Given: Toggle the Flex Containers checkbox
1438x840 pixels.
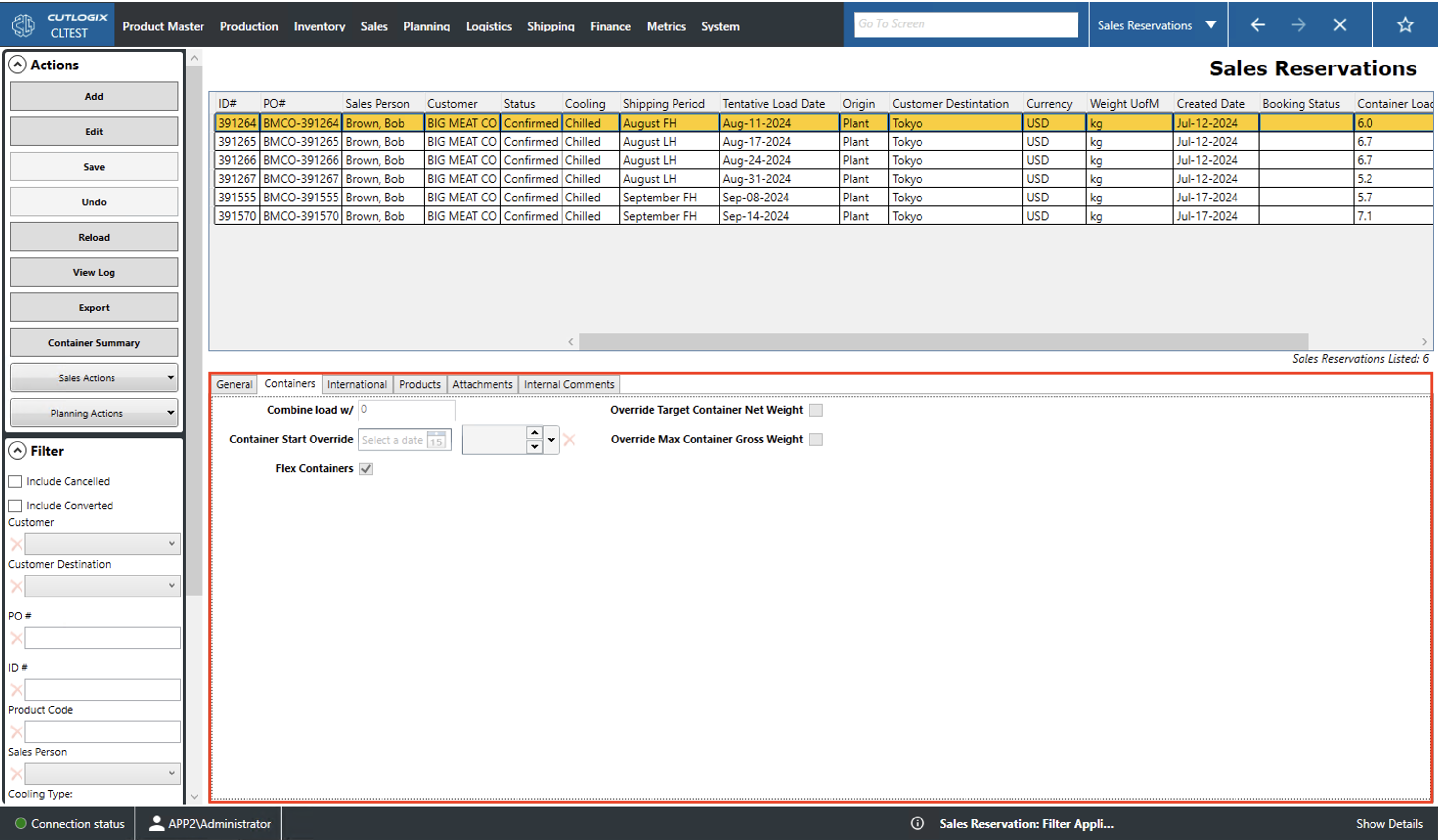Looking at the screenshot, I should 366,468.
